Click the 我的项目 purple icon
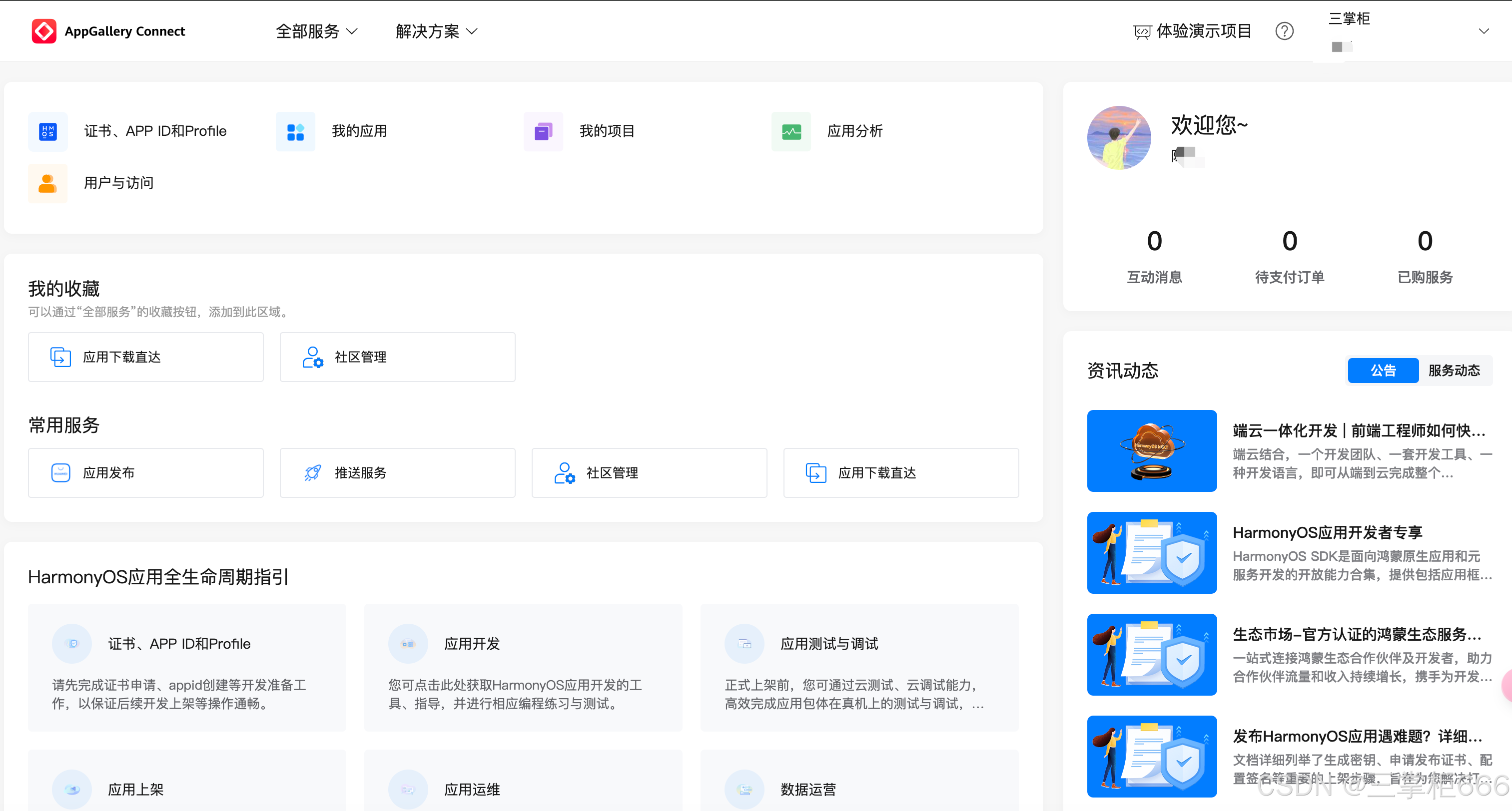Viewport: 1512px width, 811px height. click(x=544, y=131)
